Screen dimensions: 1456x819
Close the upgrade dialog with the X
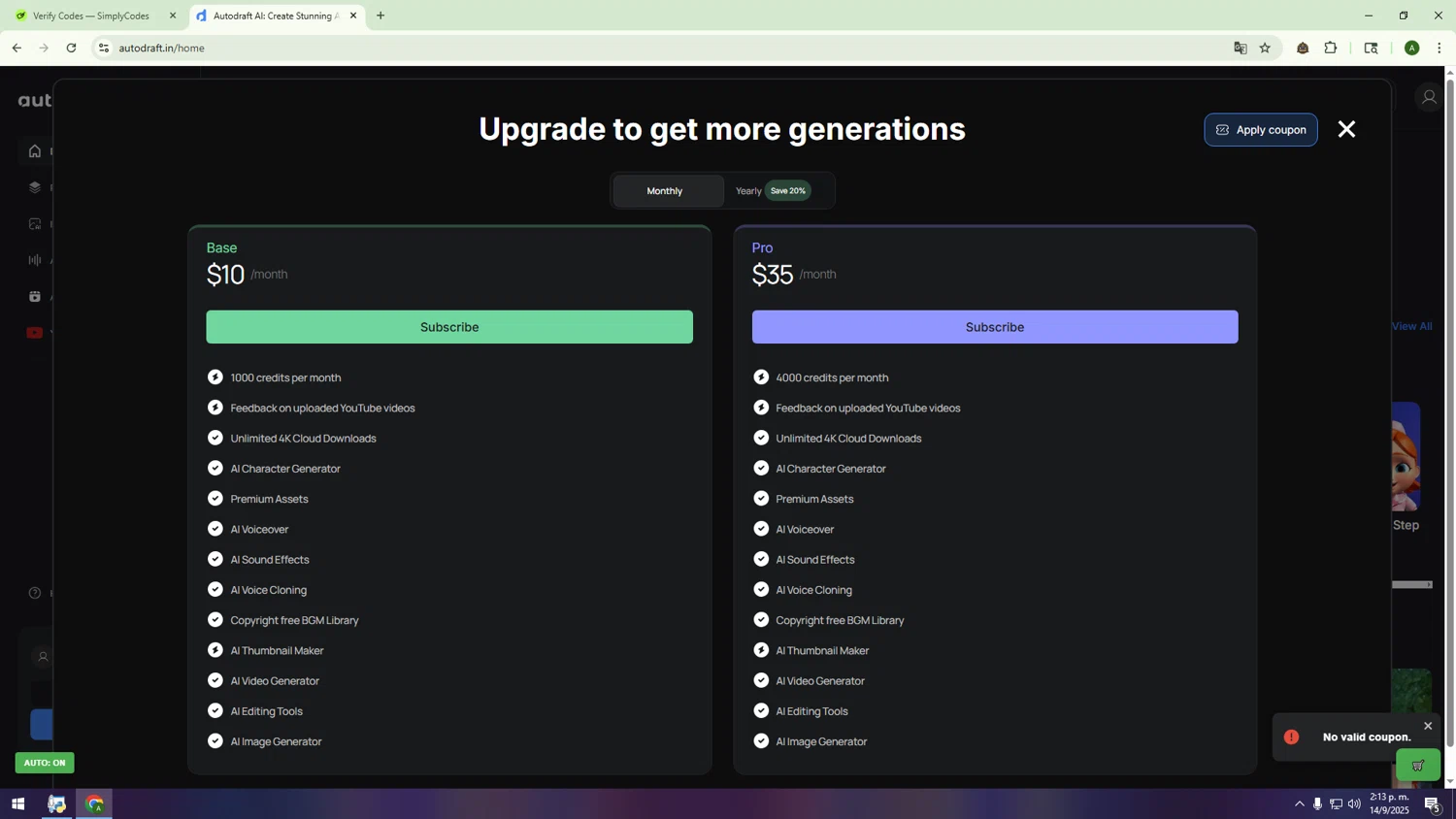pos(1346,129)
